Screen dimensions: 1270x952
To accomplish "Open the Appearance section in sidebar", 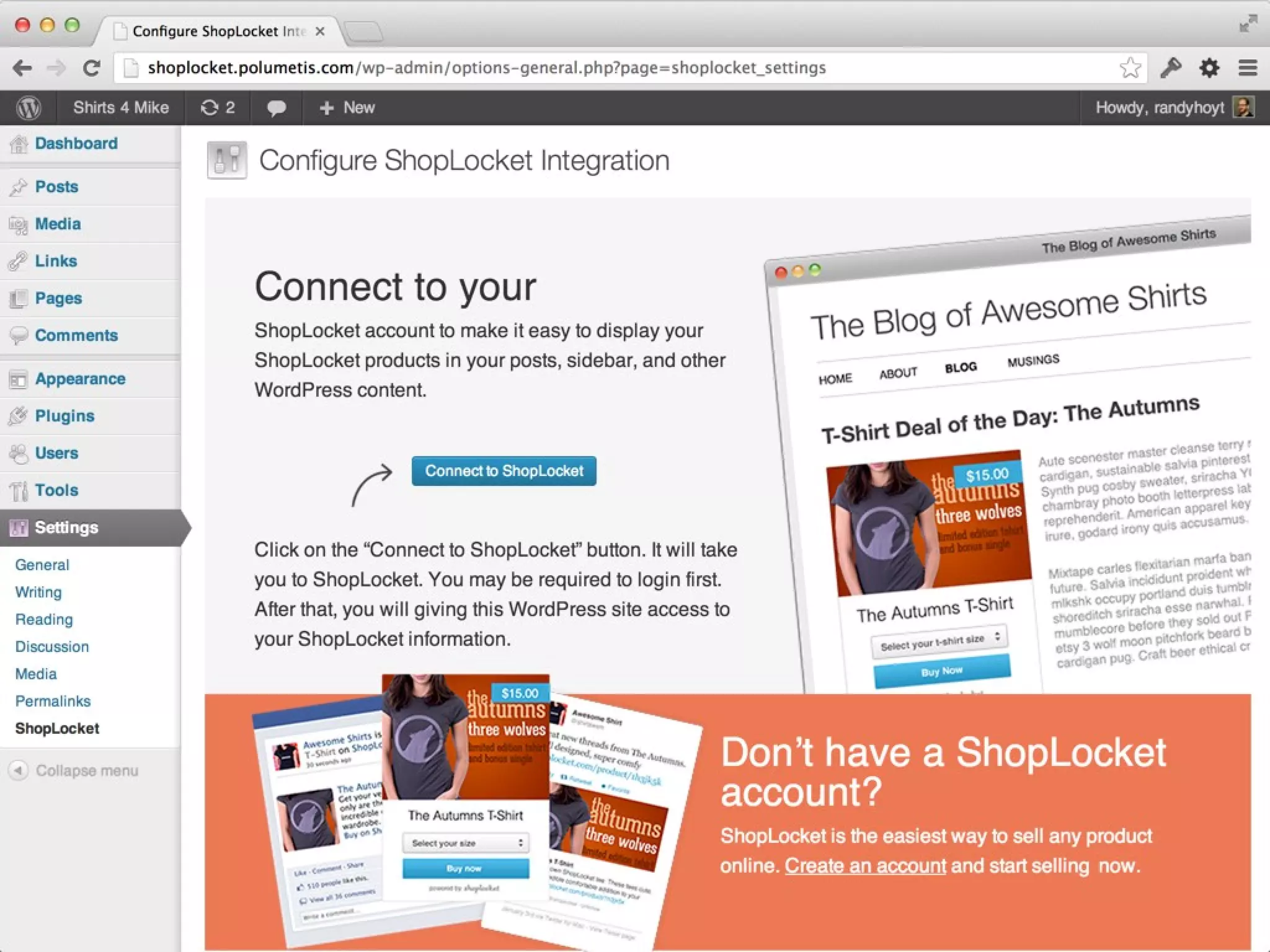I will tap(80, 379).
